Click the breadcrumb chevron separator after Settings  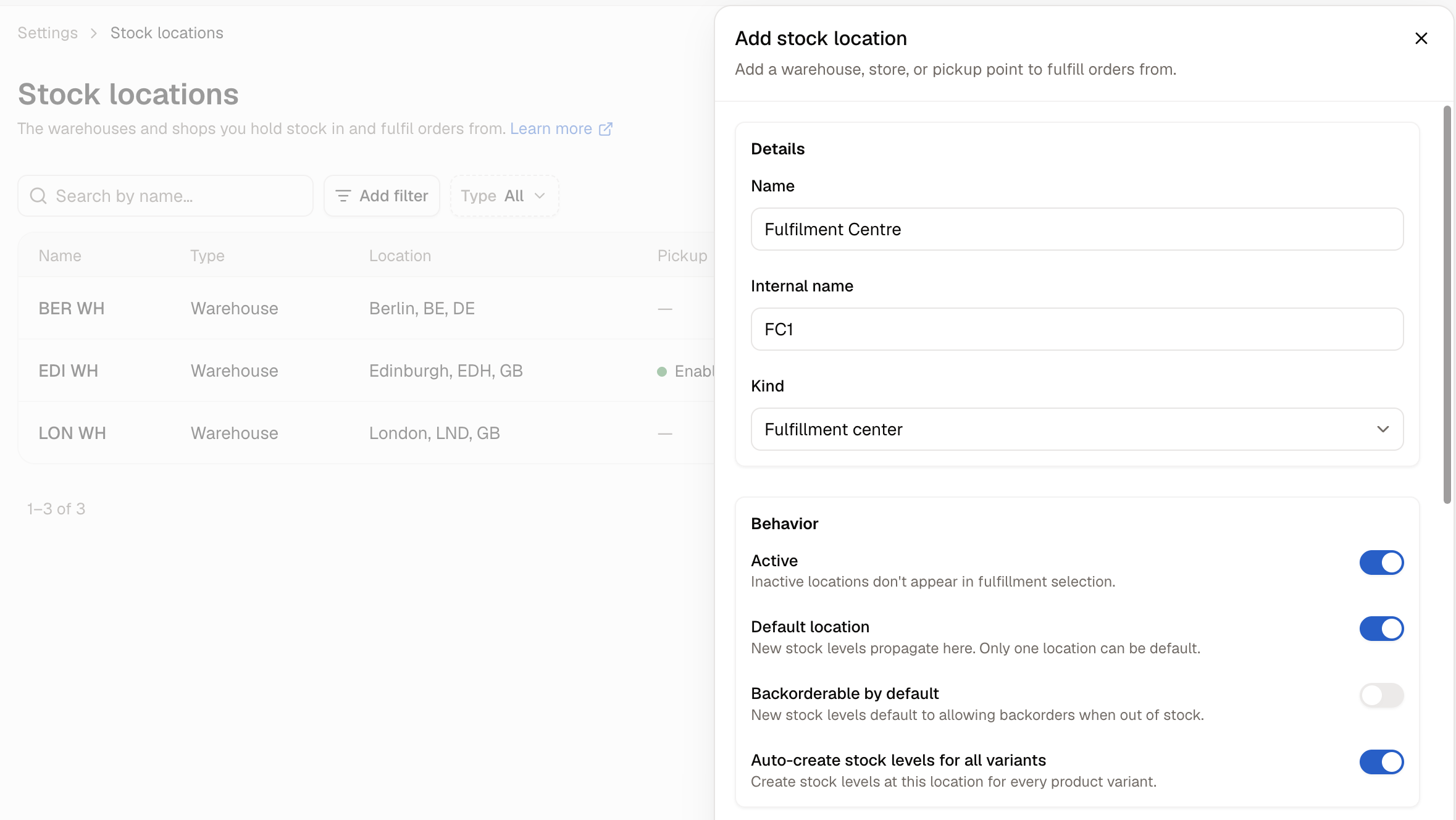pos(94,33)
